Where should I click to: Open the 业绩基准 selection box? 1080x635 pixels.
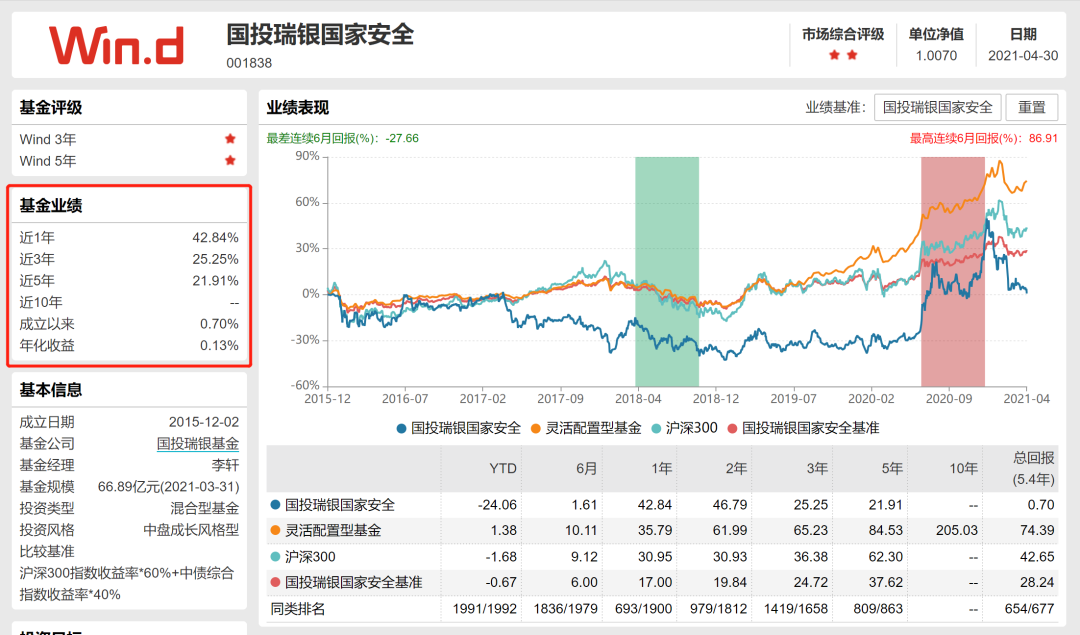[937, 107]
